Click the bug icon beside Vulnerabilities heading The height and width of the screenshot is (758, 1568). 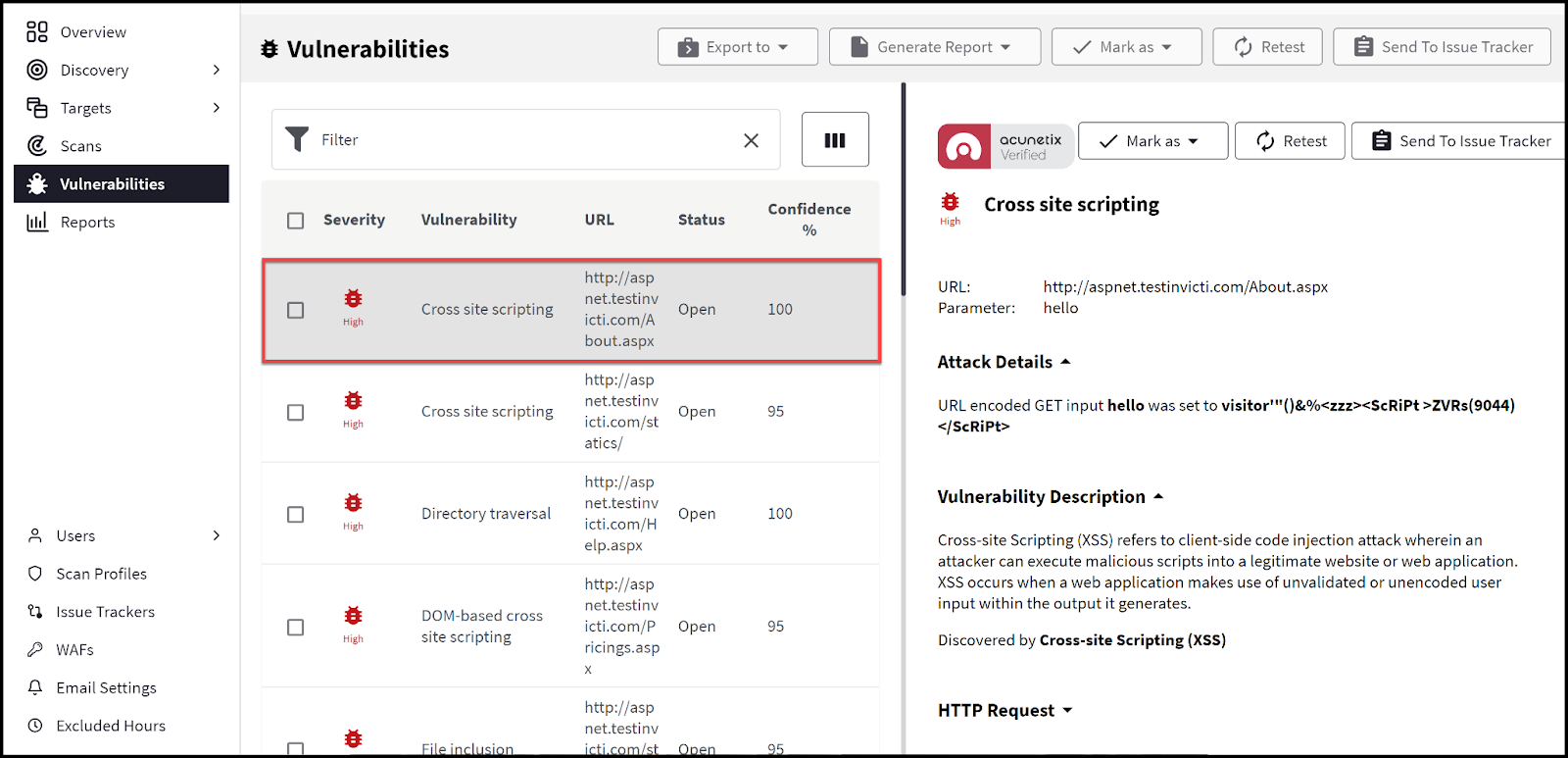pyautogui.click(x=269, y=49)
